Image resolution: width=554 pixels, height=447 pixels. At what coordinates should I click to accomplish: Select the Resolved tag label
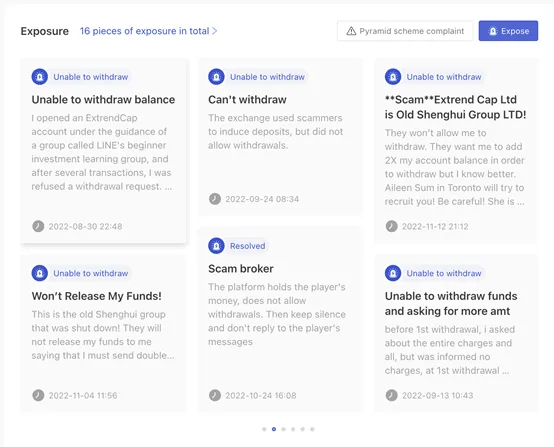pos(247,246)
